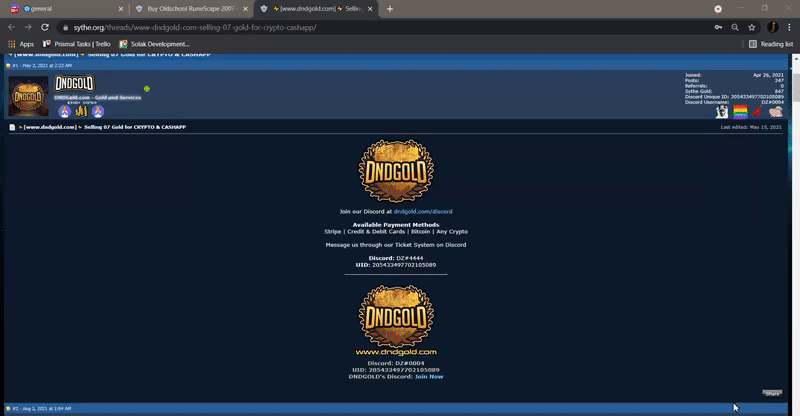Click the lower DNDGOLD www.dndgold.com signature logo

(x=396, y=321)
